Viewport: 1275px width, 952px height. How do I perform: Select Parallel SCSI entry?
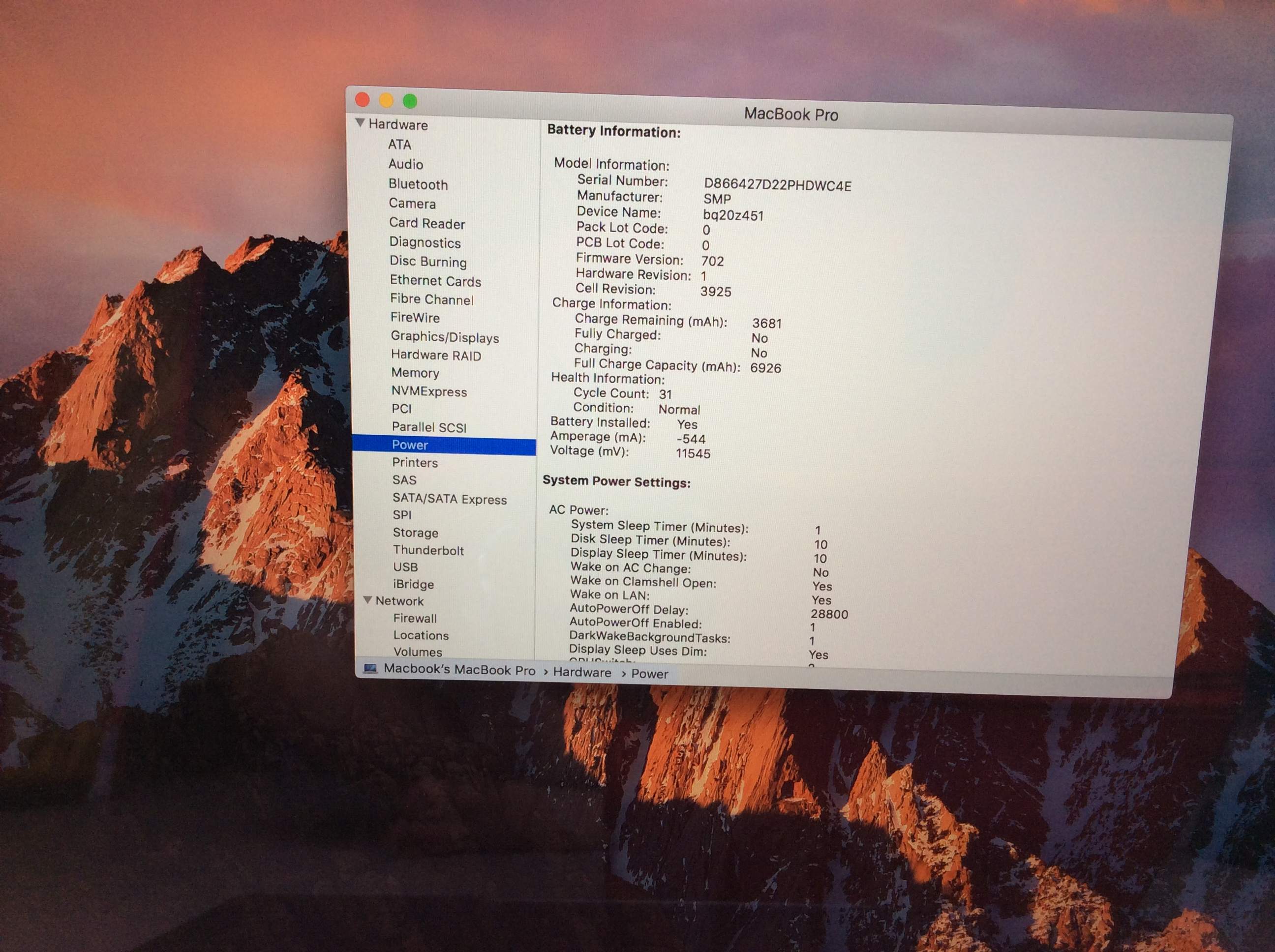point(429,427)
